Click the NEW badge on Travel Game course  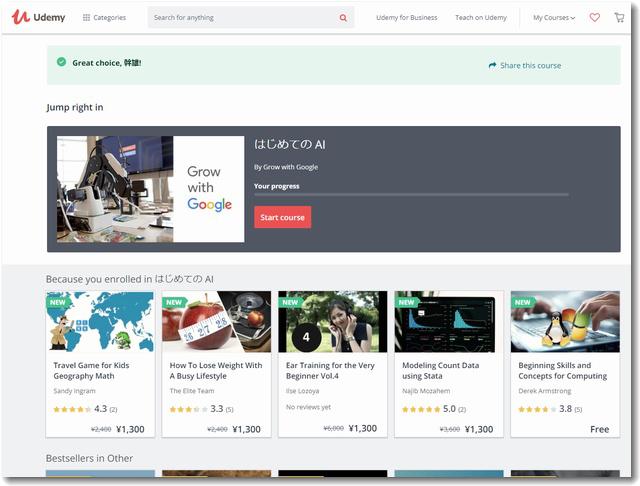[x=58, y=302]
